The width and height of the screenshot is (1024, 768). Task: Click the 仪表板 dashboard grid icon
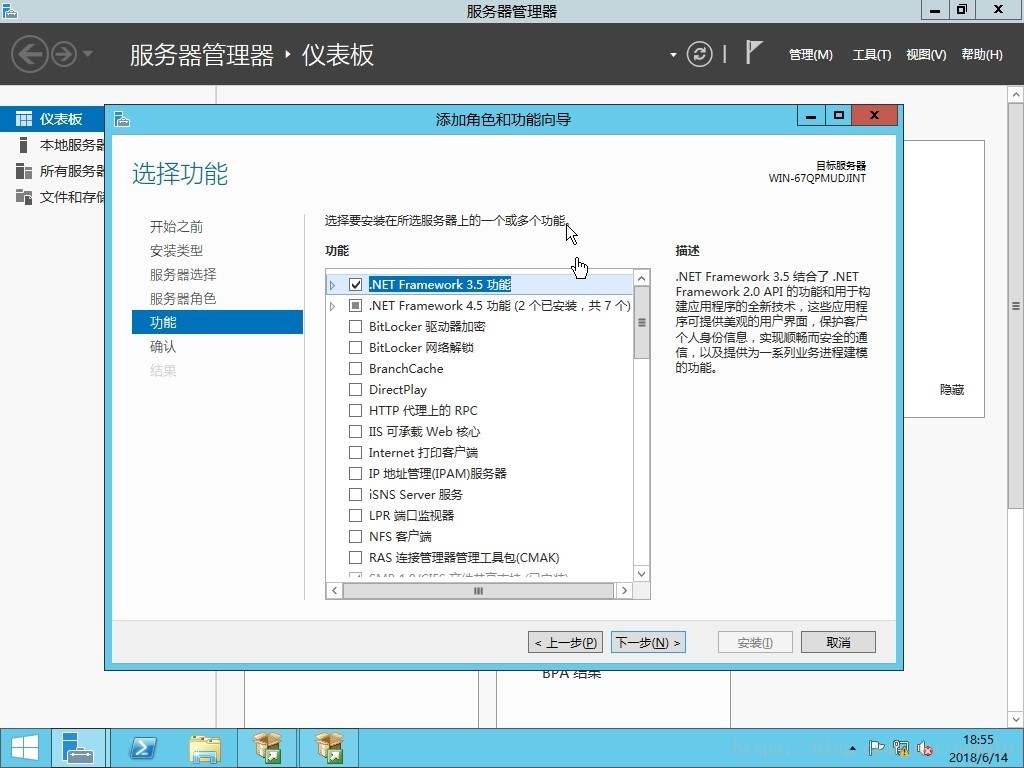coord(24,119)
